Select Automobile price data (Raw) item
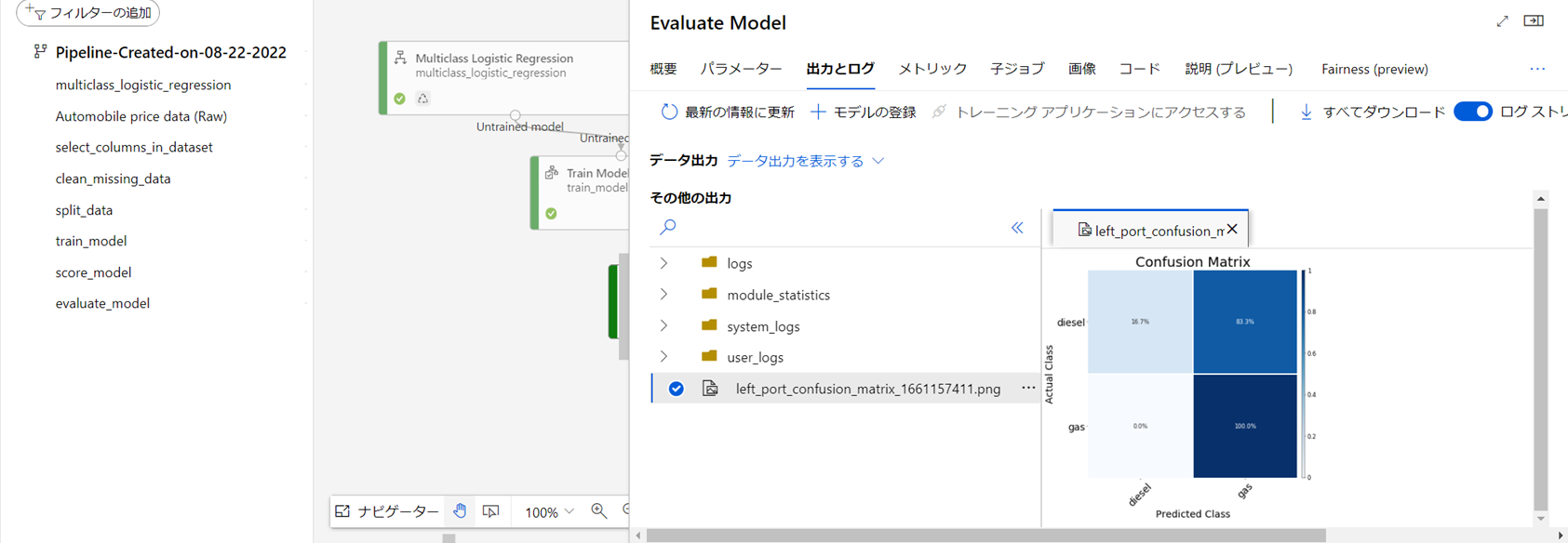This screenshot has width=1568, height=543. coord(141,116)
